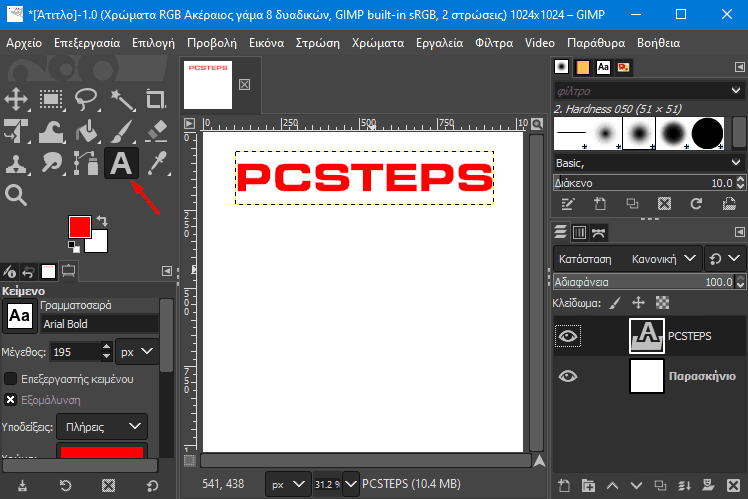
Task: Select the Color Picker eyedropper tool
Action: click(x=157, y=164)
